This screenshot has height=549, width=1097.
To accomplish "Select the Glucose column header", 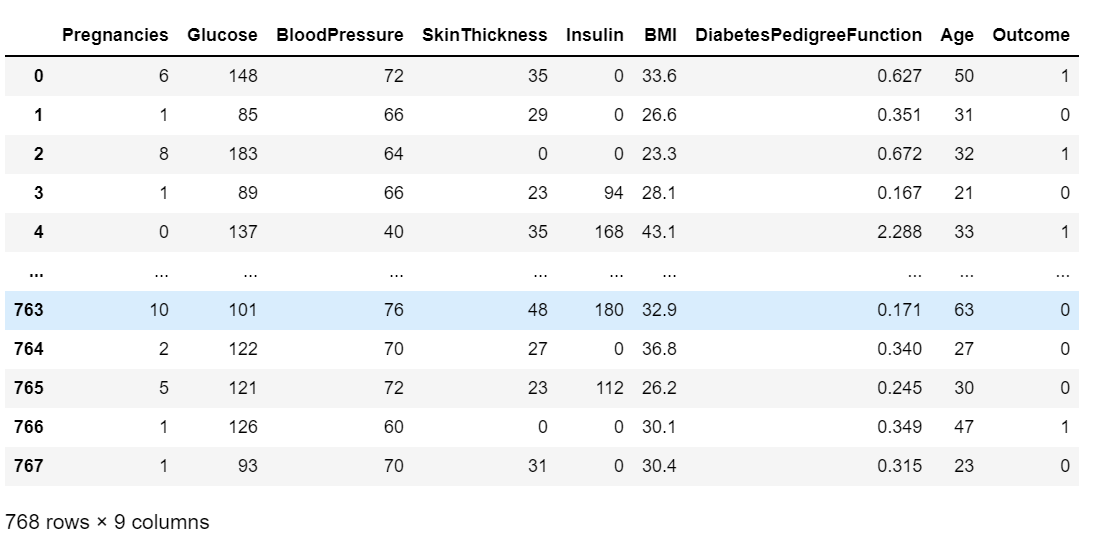I will 222,35.
